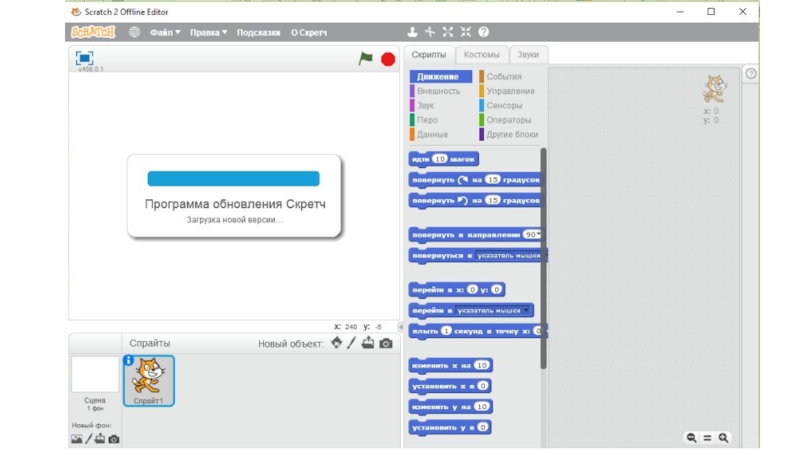Collapse the stage with small arrow
Screen dimensions: 800x450
click(401, 327)
